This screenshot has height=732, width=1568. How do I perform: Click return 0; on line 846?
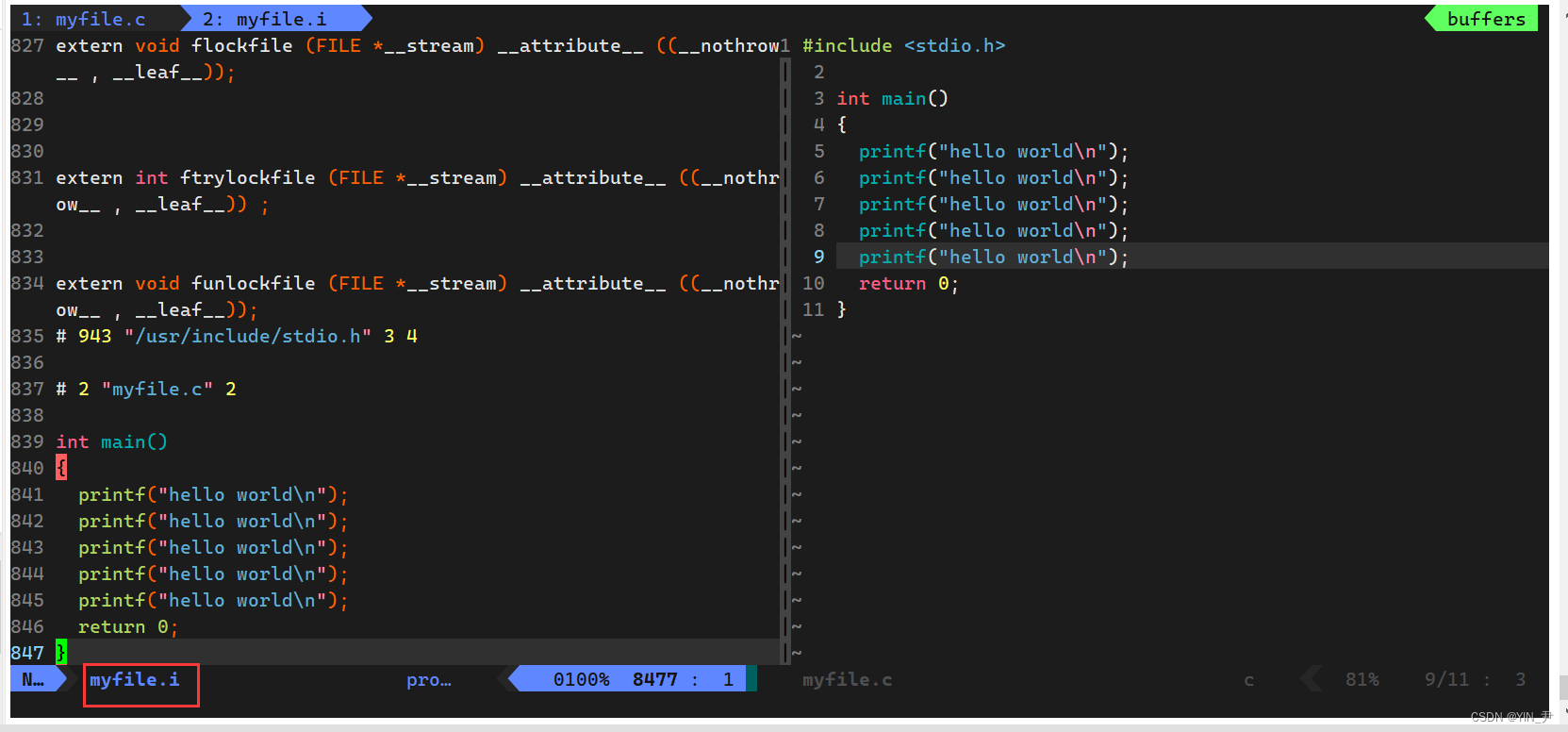[128, 626]
